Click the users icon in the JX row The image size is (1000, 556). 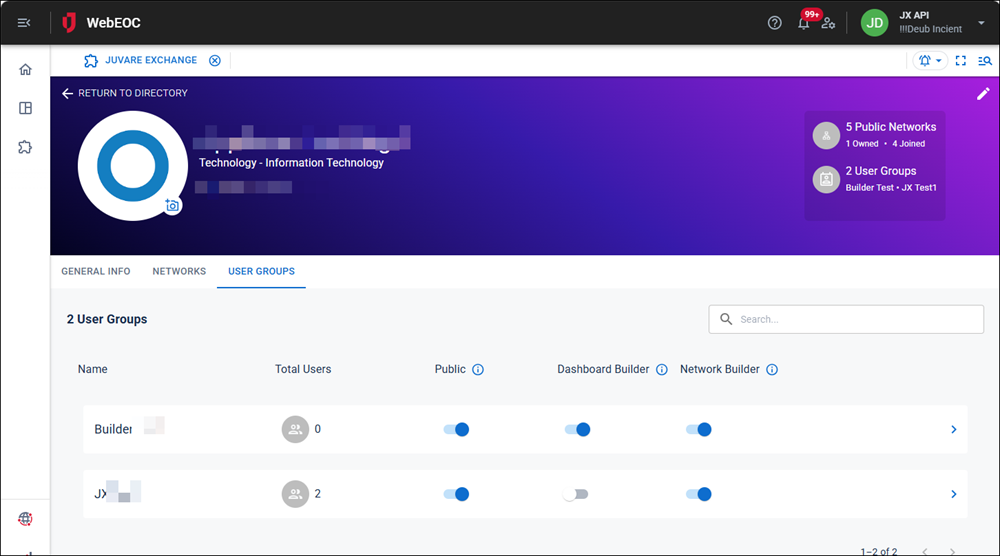(x=295, y=494)
